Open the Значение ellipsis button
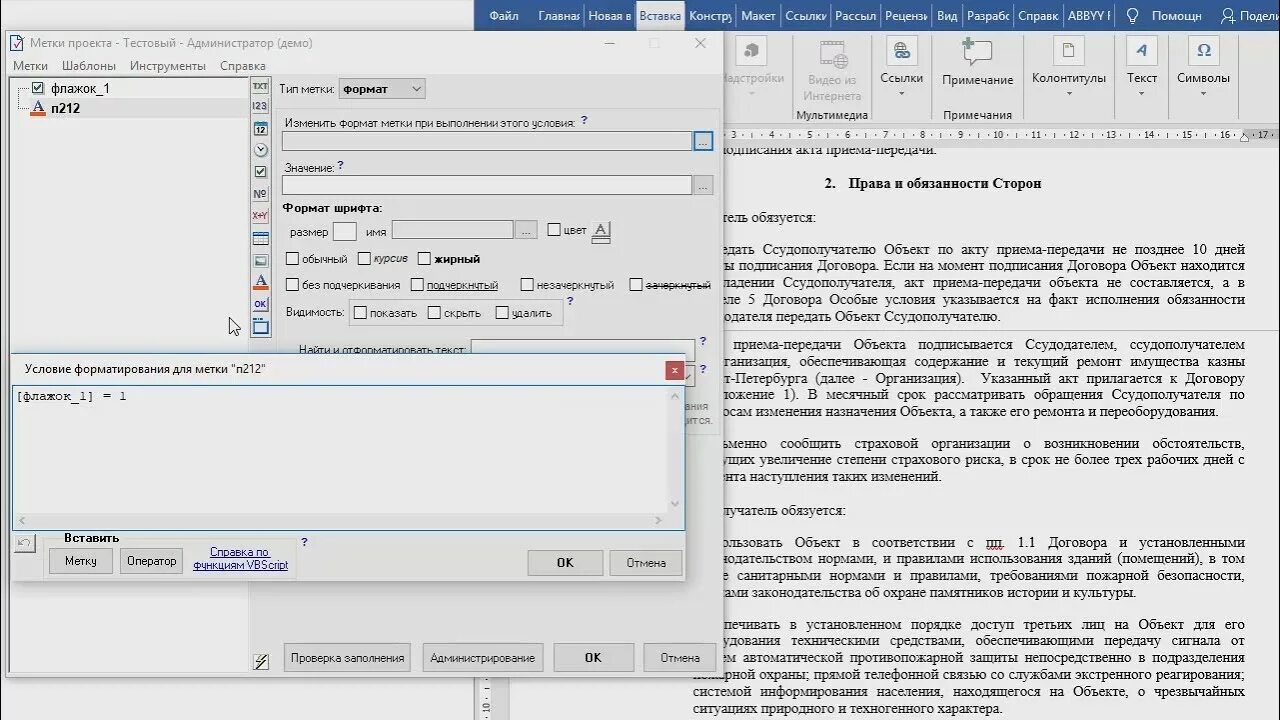Viewport: 1280px width, 720px height. (x=703, y=185)
